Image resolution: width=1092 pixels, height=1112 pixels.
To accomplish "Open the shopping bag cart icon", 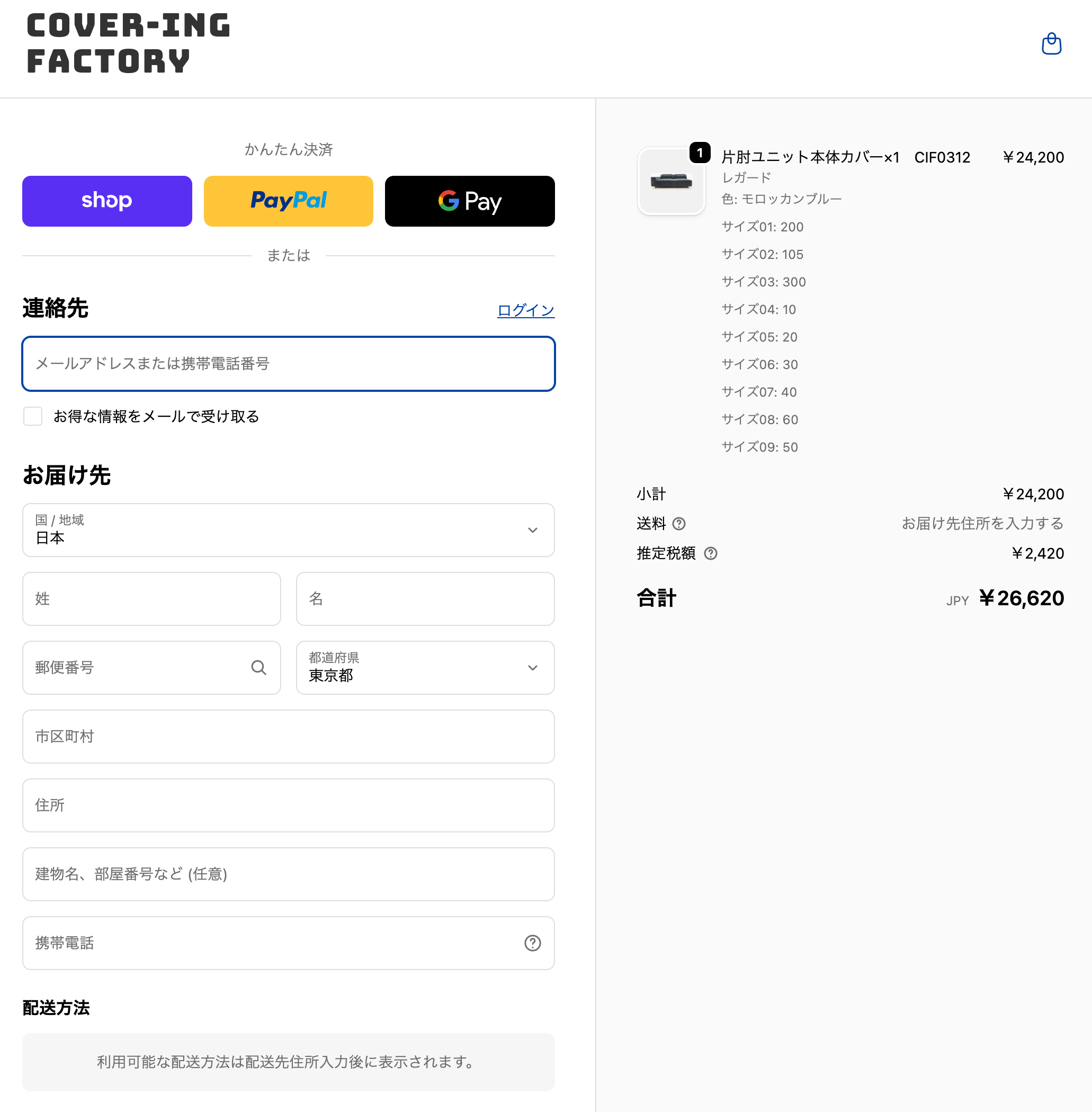I will tap(1051, 44).
